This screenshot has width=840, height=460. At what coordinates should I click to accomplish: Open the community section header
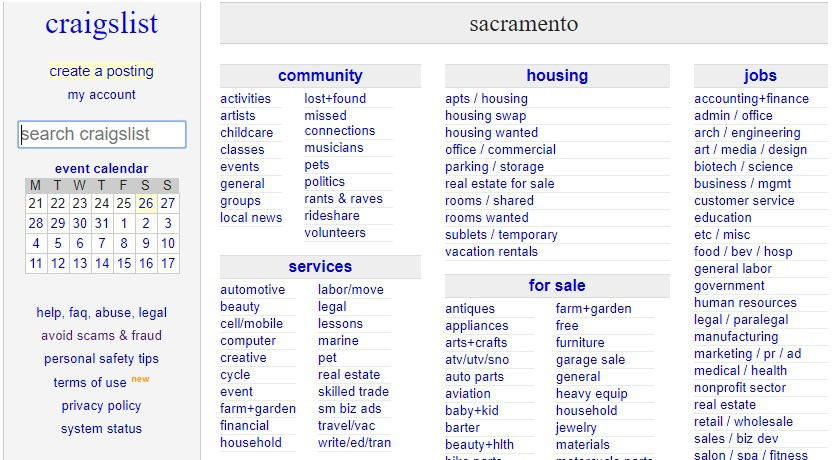click(x=320, y=76)
